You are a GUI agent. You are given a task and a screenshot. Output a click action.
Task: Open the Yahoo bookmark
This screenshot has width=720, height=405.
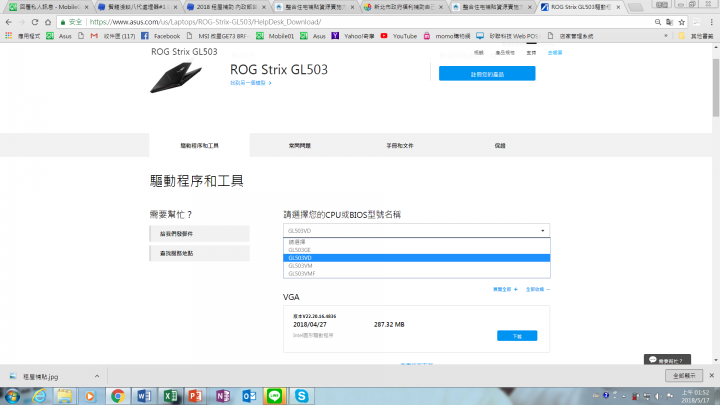coord(353,36)
